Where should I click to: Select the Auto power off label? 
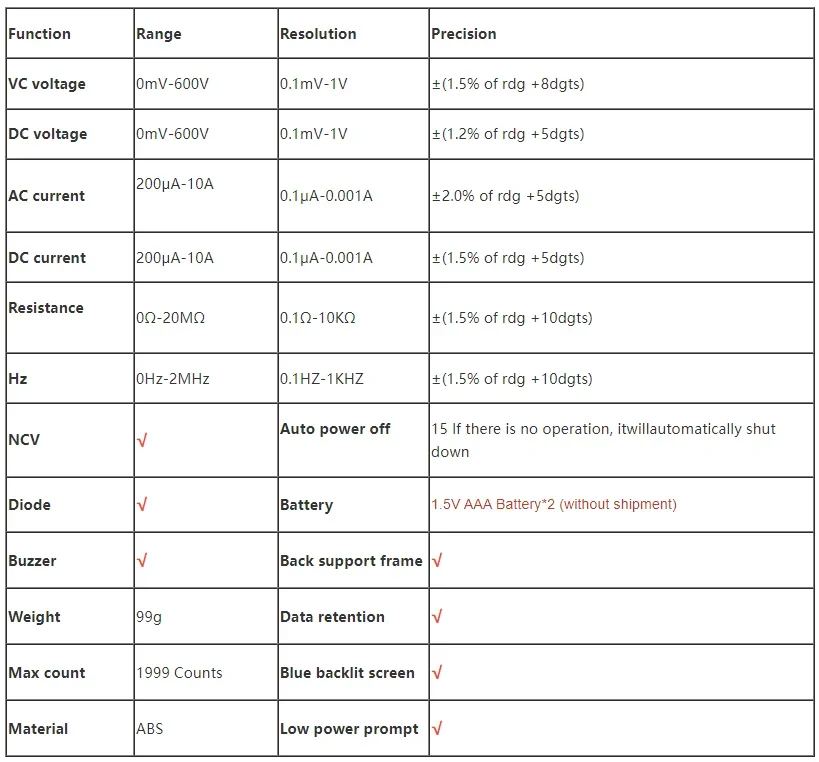335,429
